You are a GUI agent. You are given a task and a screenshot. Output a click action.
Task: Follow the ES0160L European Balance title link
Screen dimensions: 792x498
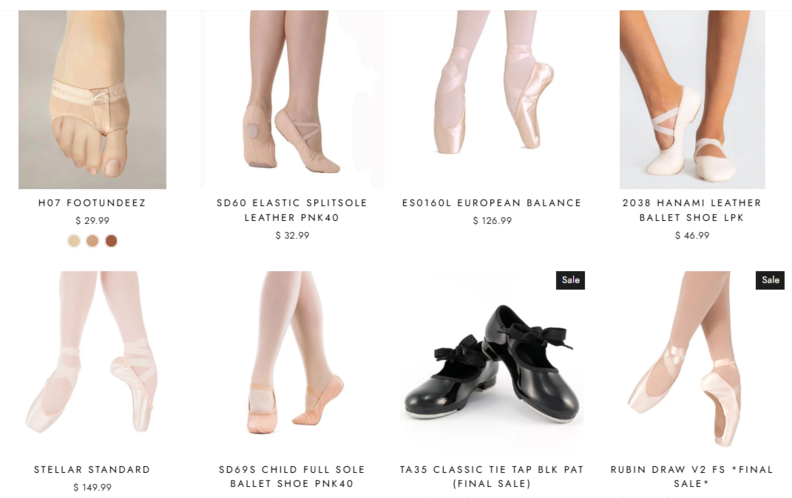(492, 203)
